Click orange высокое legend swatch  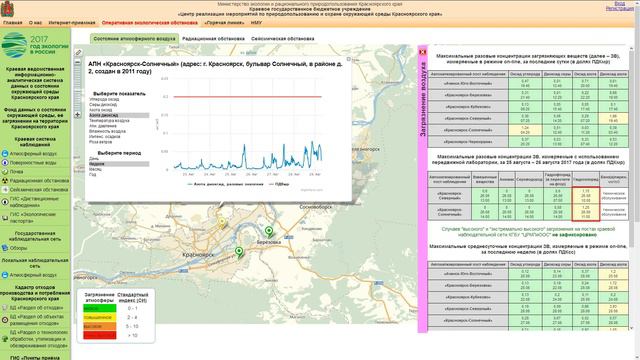click(x=100, y=327)
